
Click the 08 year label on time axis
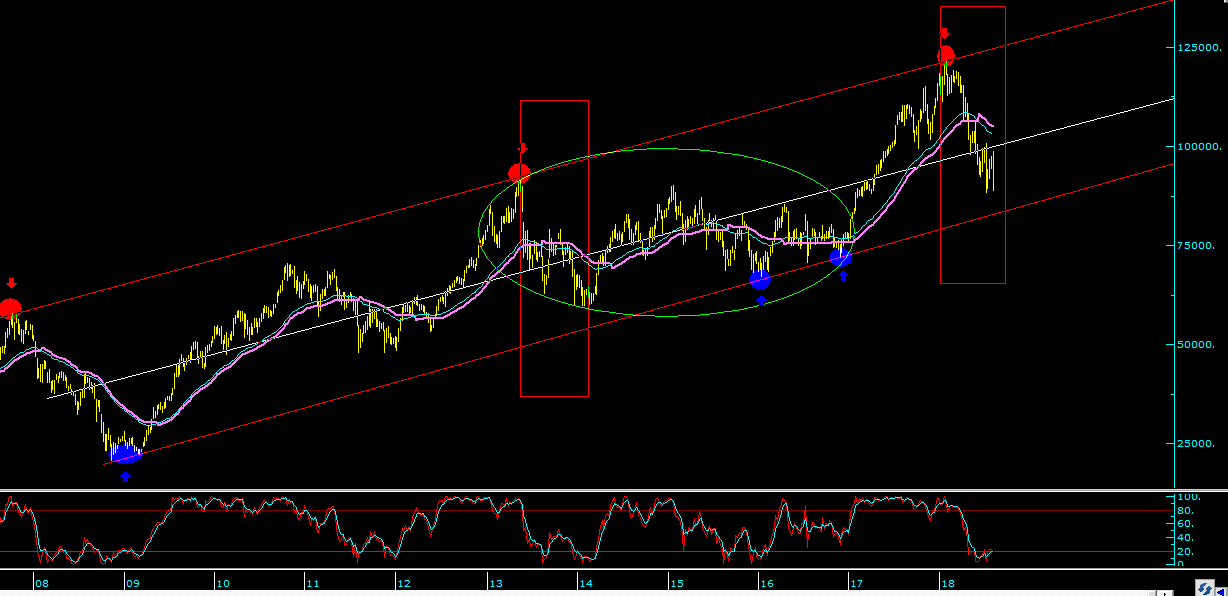point(41,583)
